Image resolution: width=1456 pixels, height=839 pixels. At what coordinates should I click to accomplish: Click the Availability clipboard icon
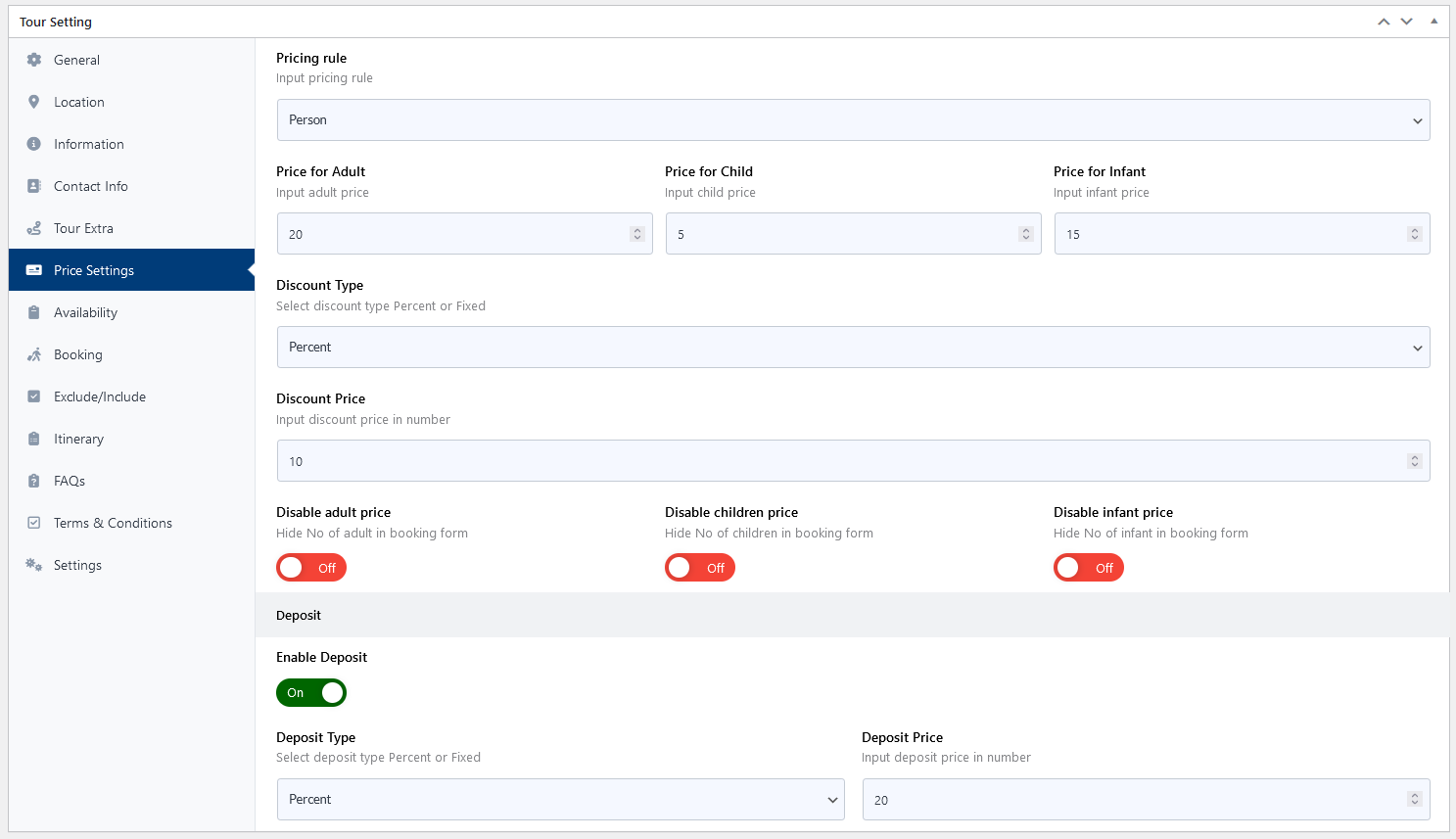click(35, 311)
